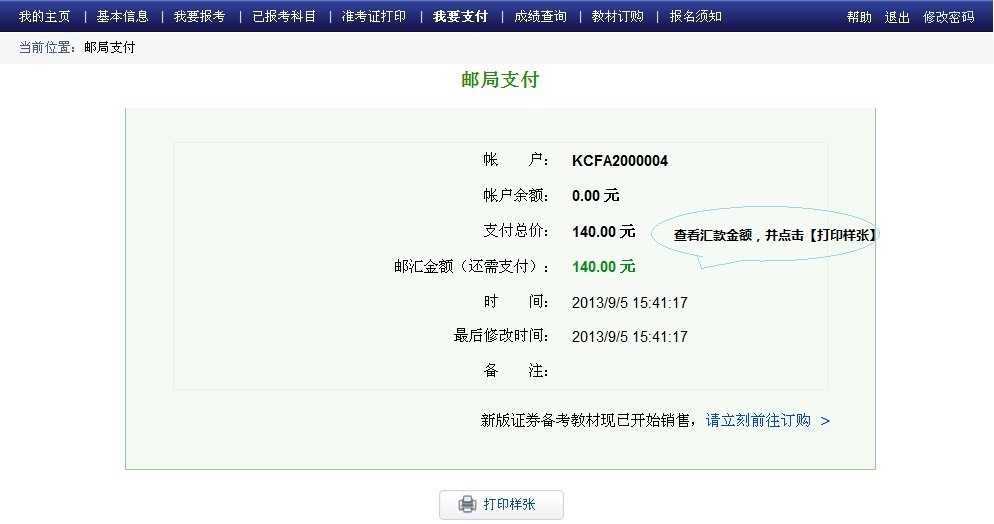Open the 报名须知 page
This screenshot has height=524, width=994.
pos(695,17)
